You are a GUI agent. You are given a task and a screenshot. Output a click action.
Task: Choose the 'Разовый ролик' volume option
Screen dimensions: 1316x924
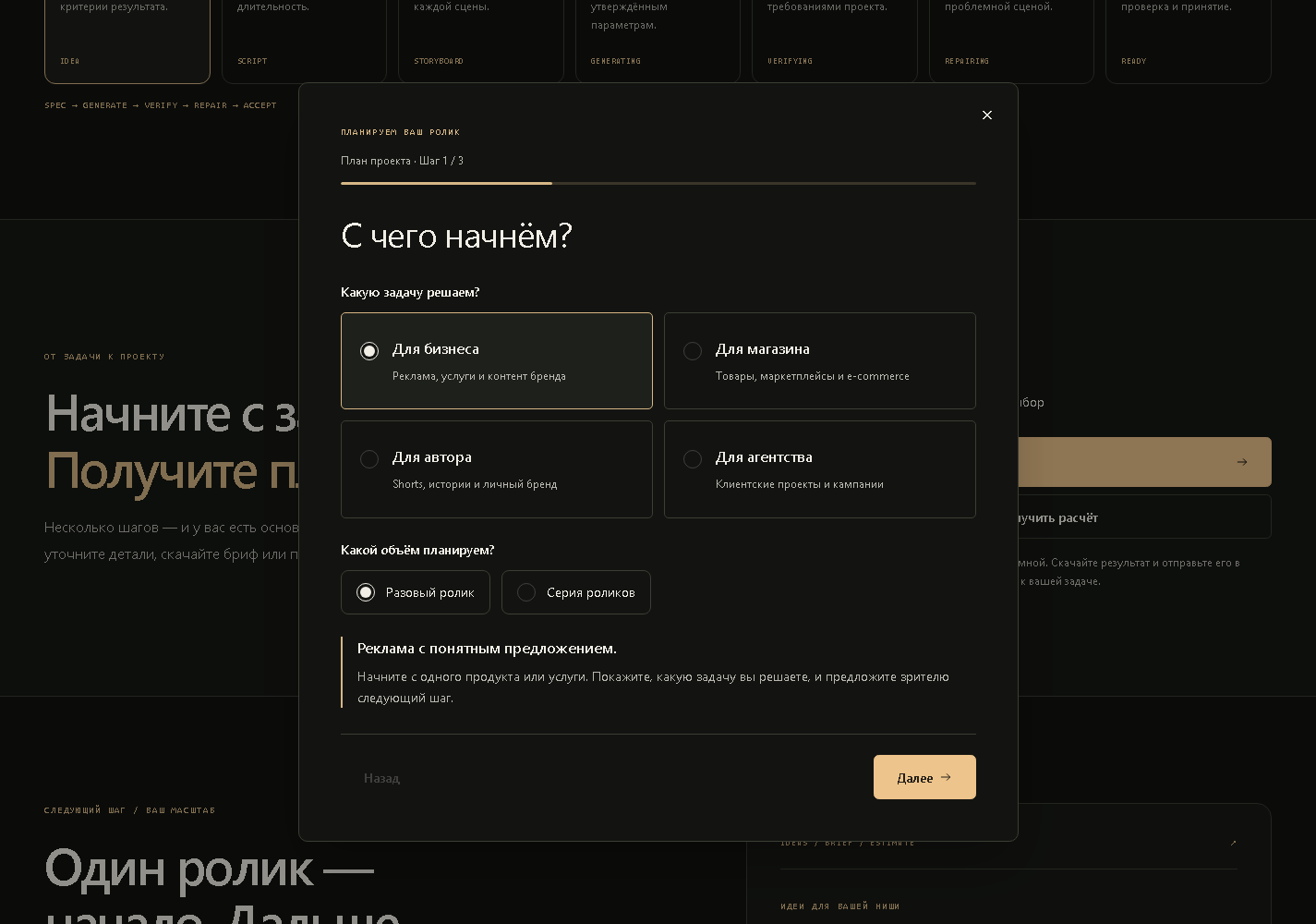click(416, 592)
